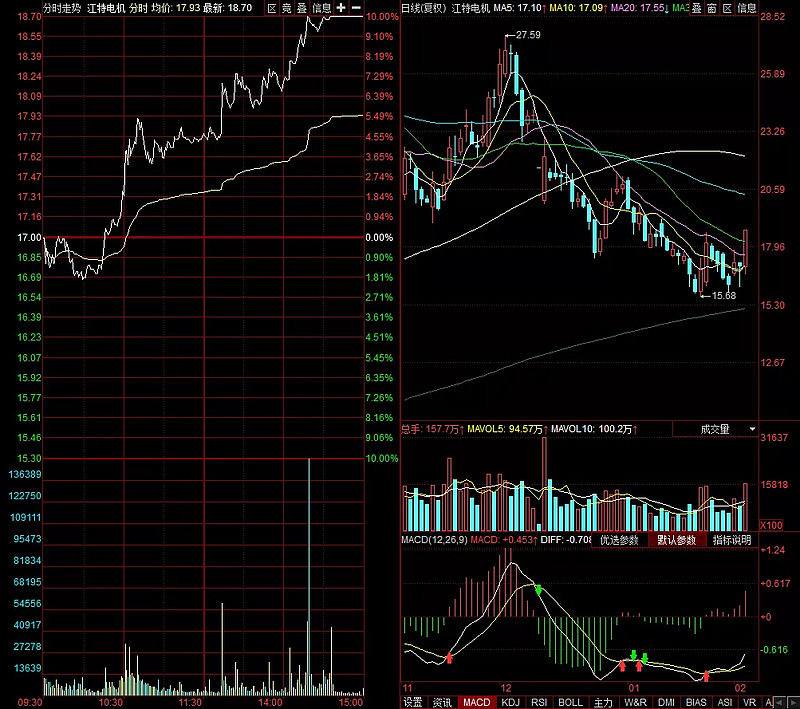Switch to BIAS indicator tab
Image resolution: width=800 pixels, height=709 pixels.
[696, 702]
